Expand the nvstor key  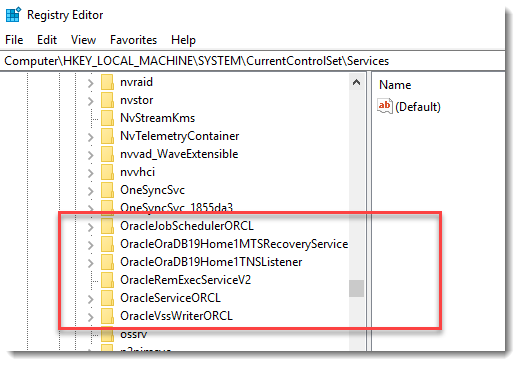[91, 101]
